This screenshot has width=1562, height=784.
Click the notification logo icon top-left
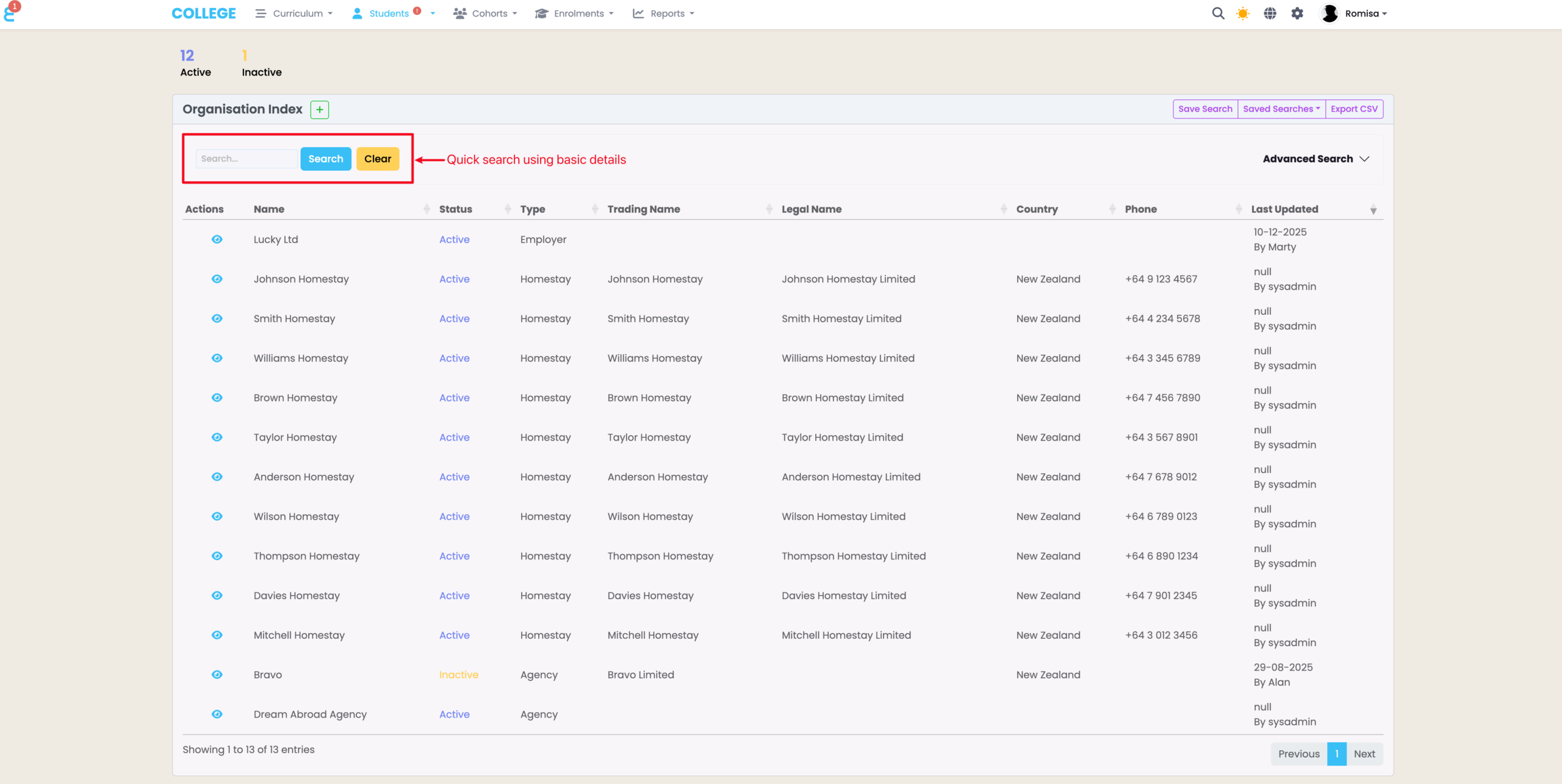pos(11,12)
